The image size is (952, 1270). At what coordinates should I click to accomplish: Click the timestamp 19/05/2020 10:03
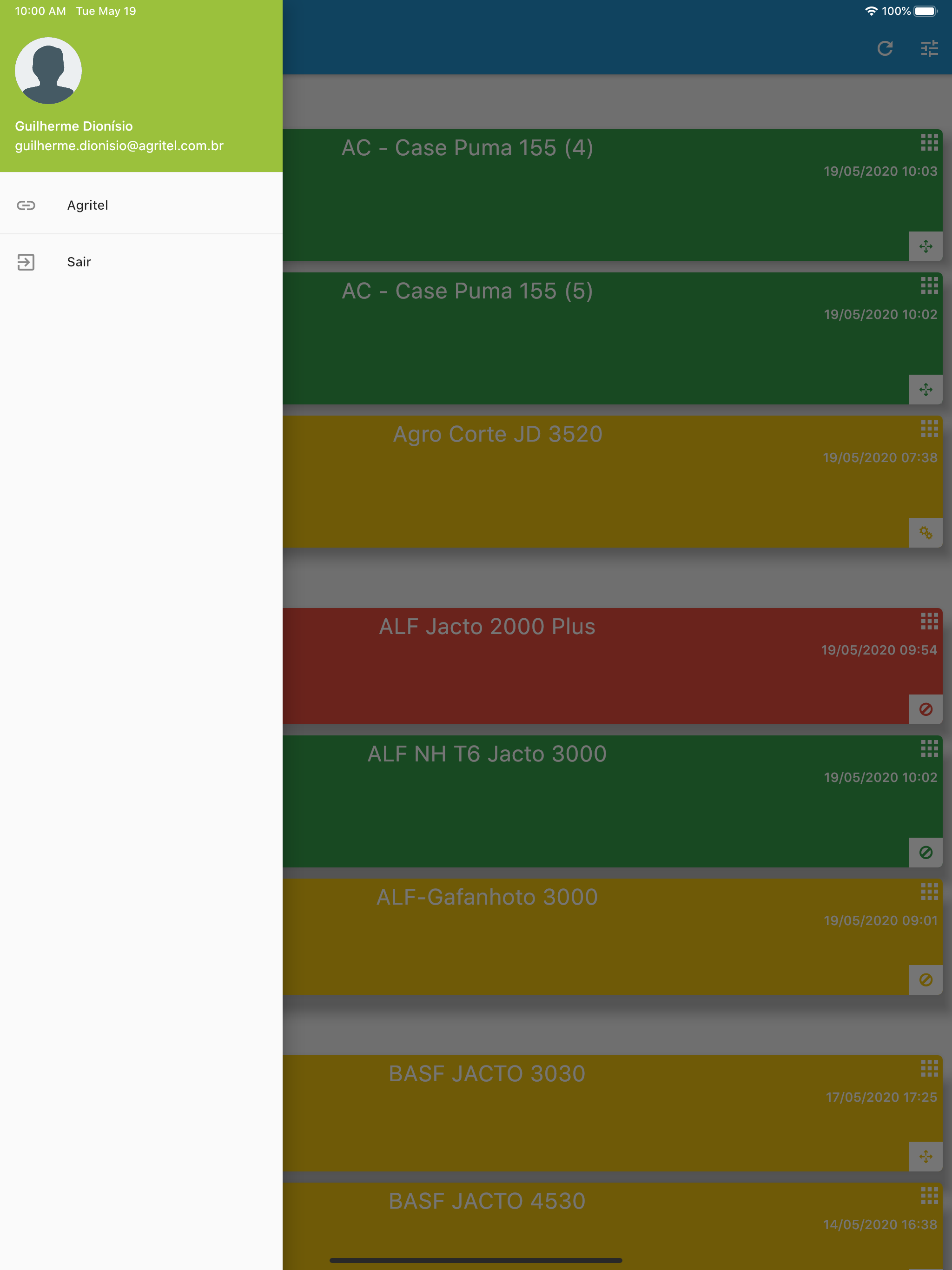click(880, 171)
